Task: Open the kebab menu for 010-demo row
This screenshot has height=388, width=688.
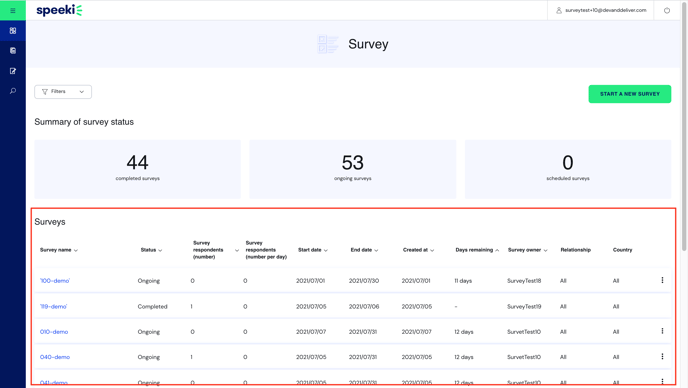Action: click(662, 331)
